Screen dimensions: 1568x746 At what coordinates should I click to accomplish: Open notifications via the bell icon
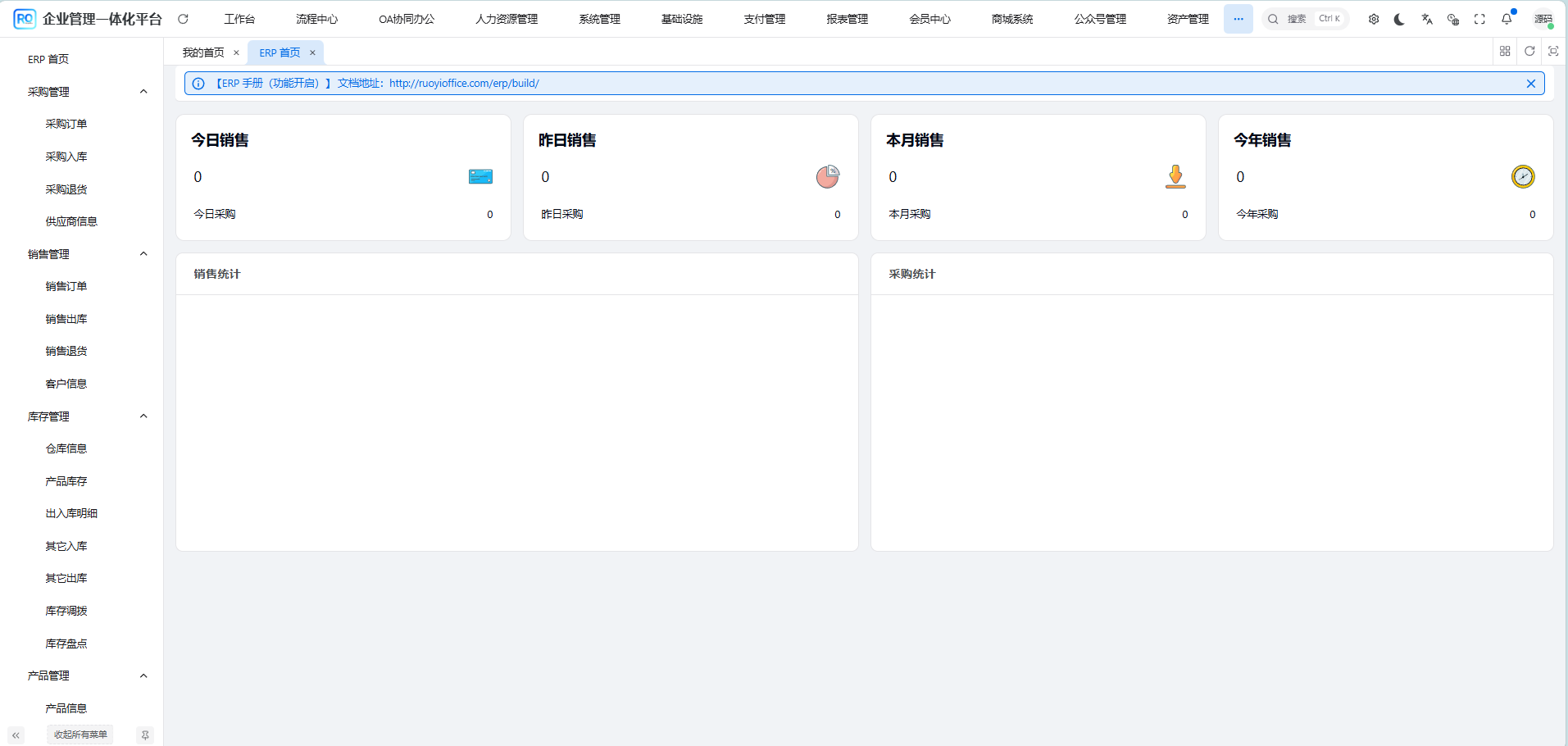1506,18
